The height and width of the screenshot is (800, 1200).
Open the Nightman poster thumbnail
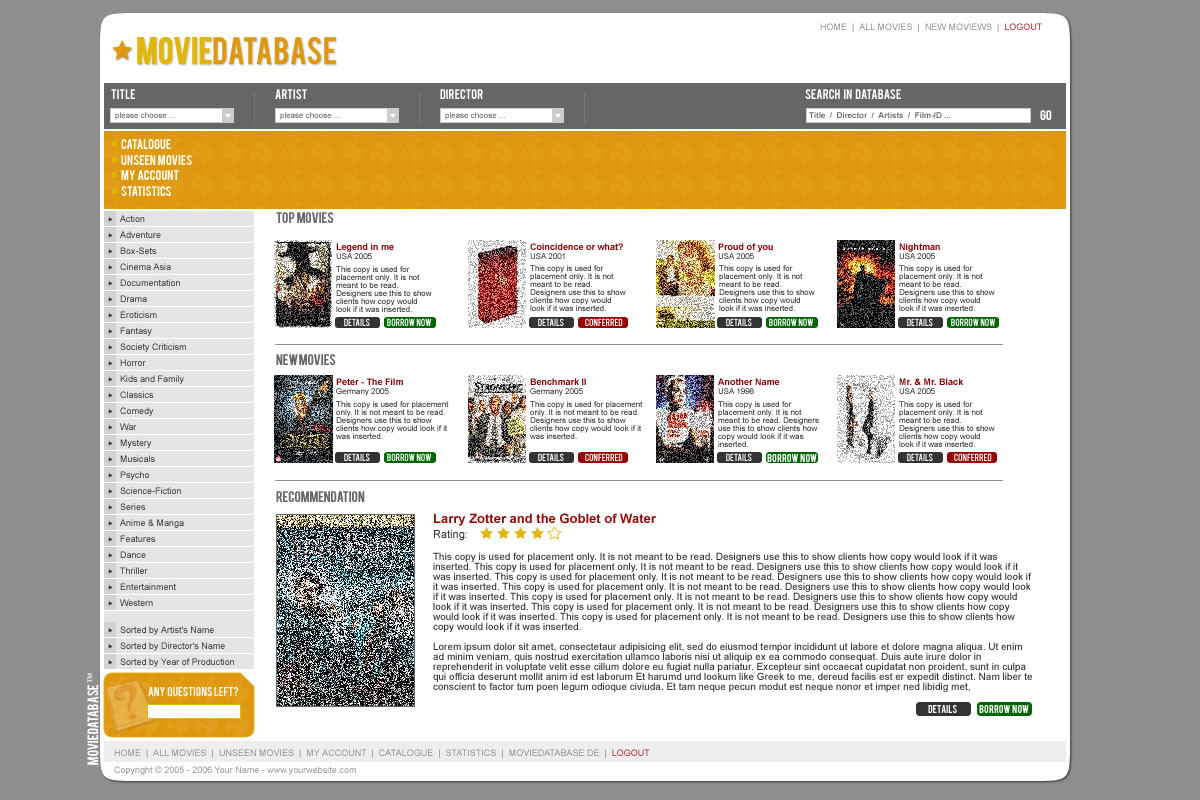point(866,284)
